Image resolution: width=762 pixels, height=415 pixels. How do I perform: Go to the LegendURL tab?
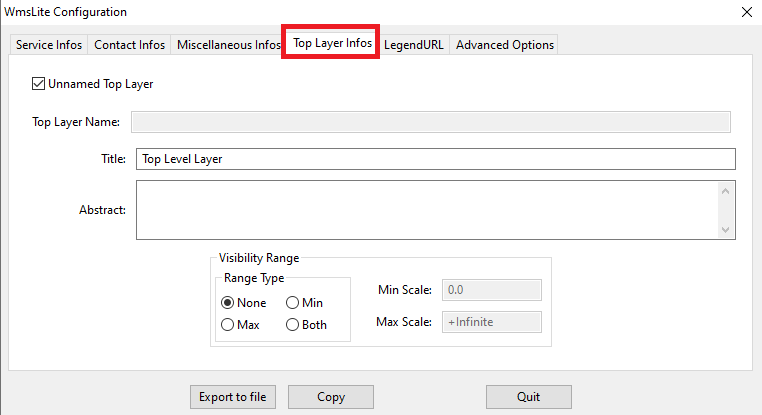(x=414, y=45)
